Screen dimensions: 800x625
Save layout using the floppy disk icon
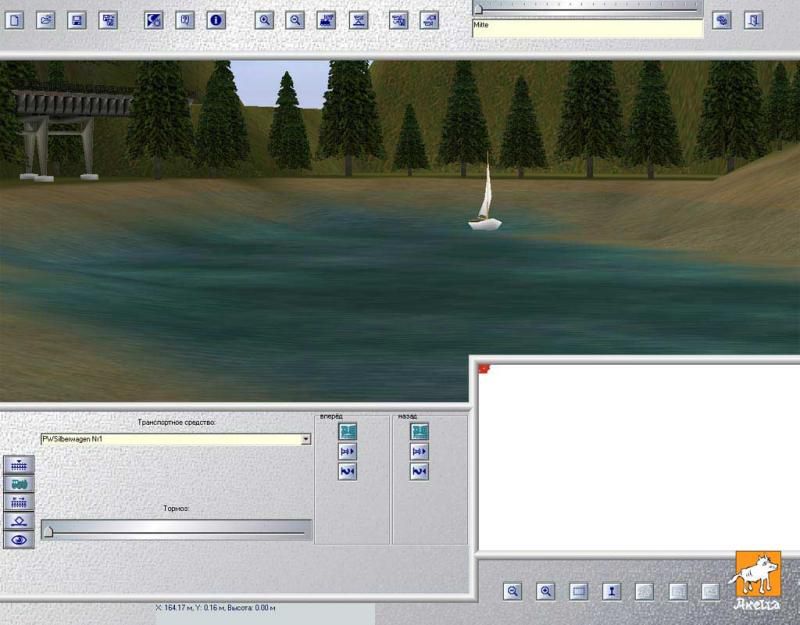(77, 20)
